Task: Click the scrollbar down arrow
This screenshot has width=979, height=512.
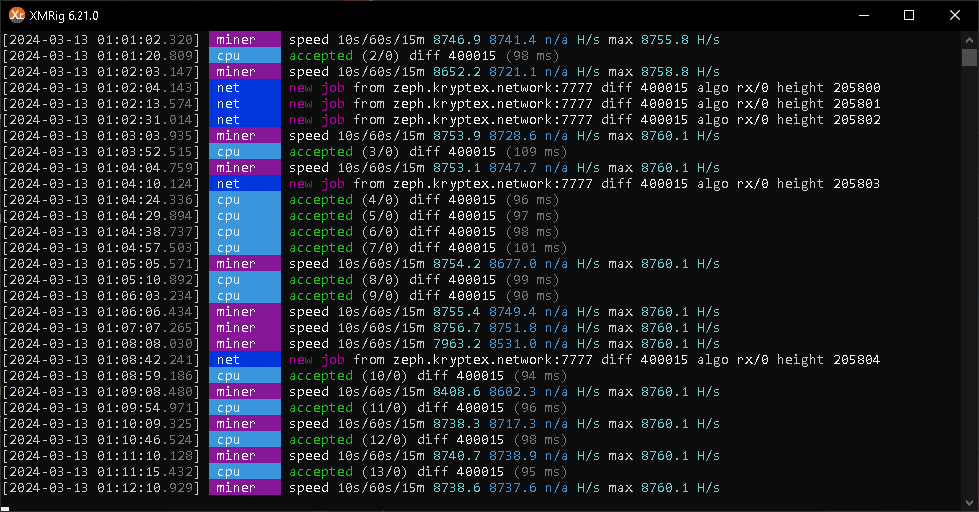Action: point(969,502)
